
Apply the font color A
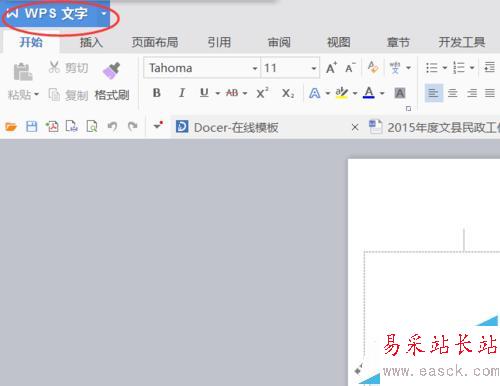pos(369,93)
